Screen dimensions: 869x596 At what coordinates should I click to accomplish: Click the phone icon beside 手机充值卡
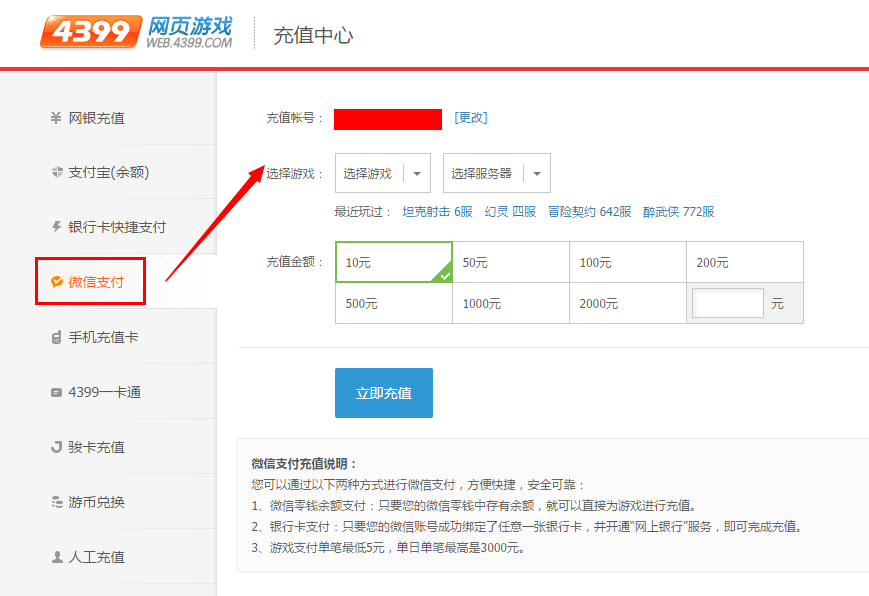[55, 336]
